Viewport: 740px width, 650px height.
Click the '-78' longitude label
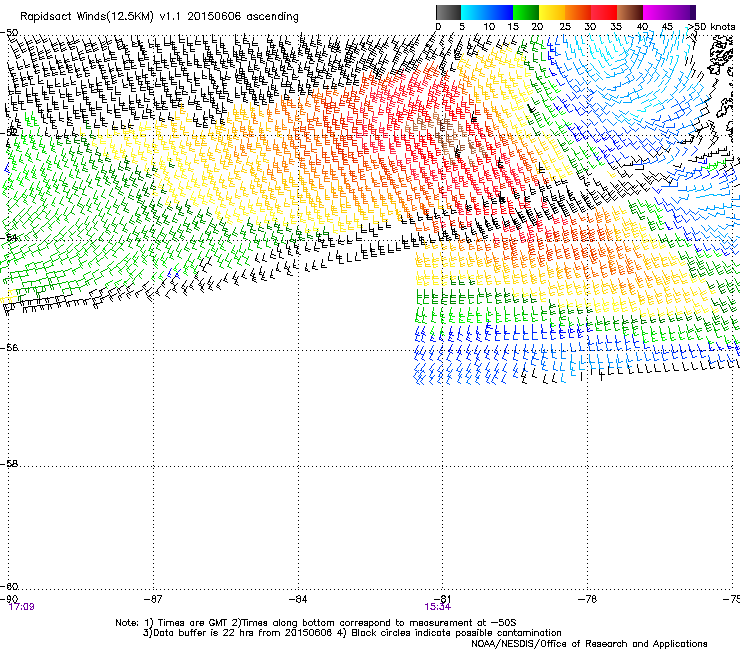[x=587, y=599]
